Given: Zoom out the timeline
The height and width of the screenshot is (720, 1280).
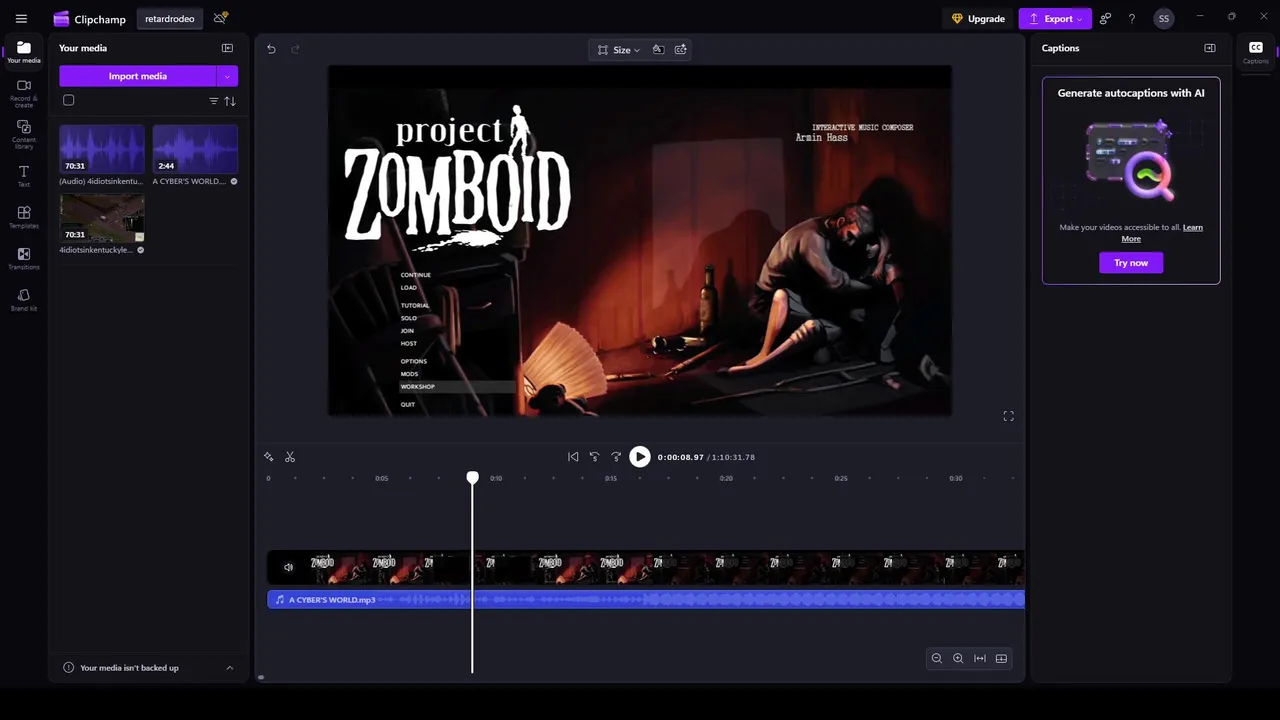Looking at the screenshot, I should pos(937,658).
